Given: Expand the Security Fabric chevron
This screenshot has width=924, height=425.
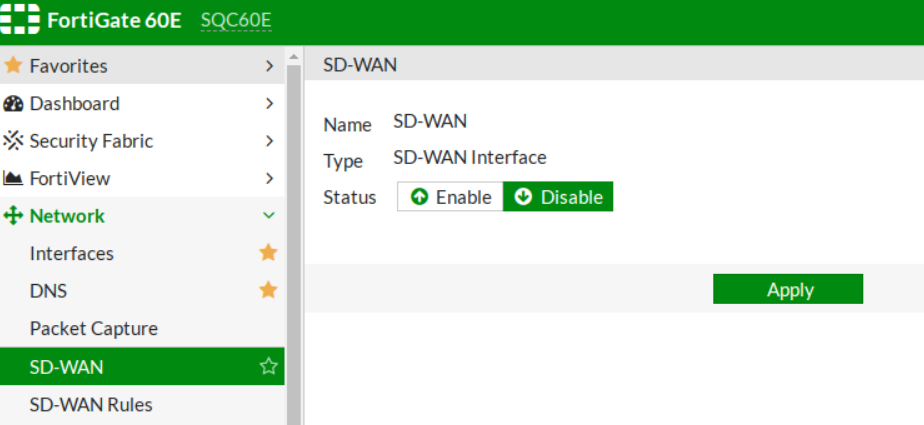Looking at the screenshot, I should coord(269,141).
